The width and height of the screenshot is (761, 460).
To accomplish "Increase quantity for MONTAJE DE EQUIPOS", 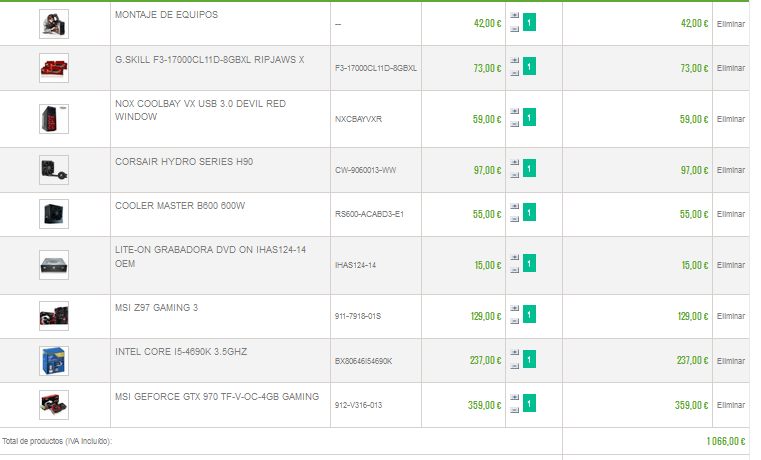I will coord(514,16).
